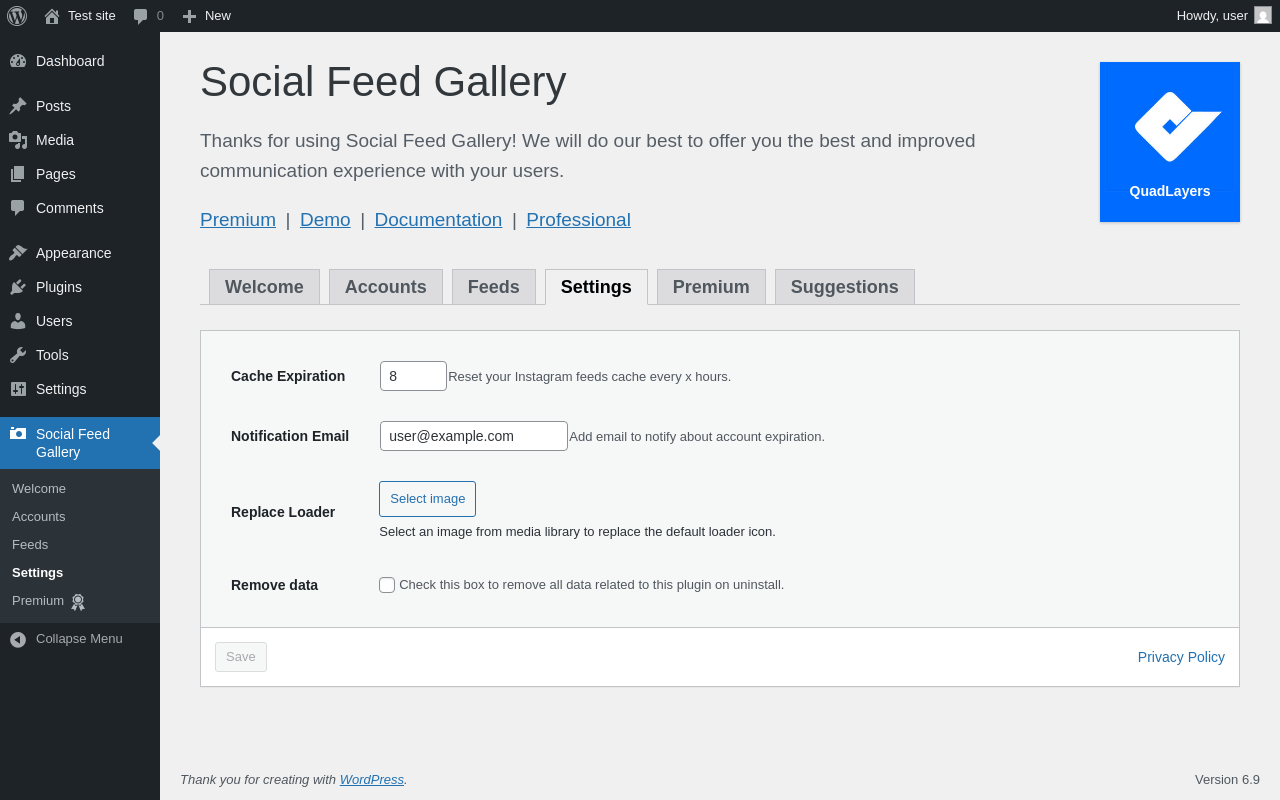The height and width of the screenshot is (800, 1280).
Task: Click the Posts pushpin icon
Action: coord(18,106)
